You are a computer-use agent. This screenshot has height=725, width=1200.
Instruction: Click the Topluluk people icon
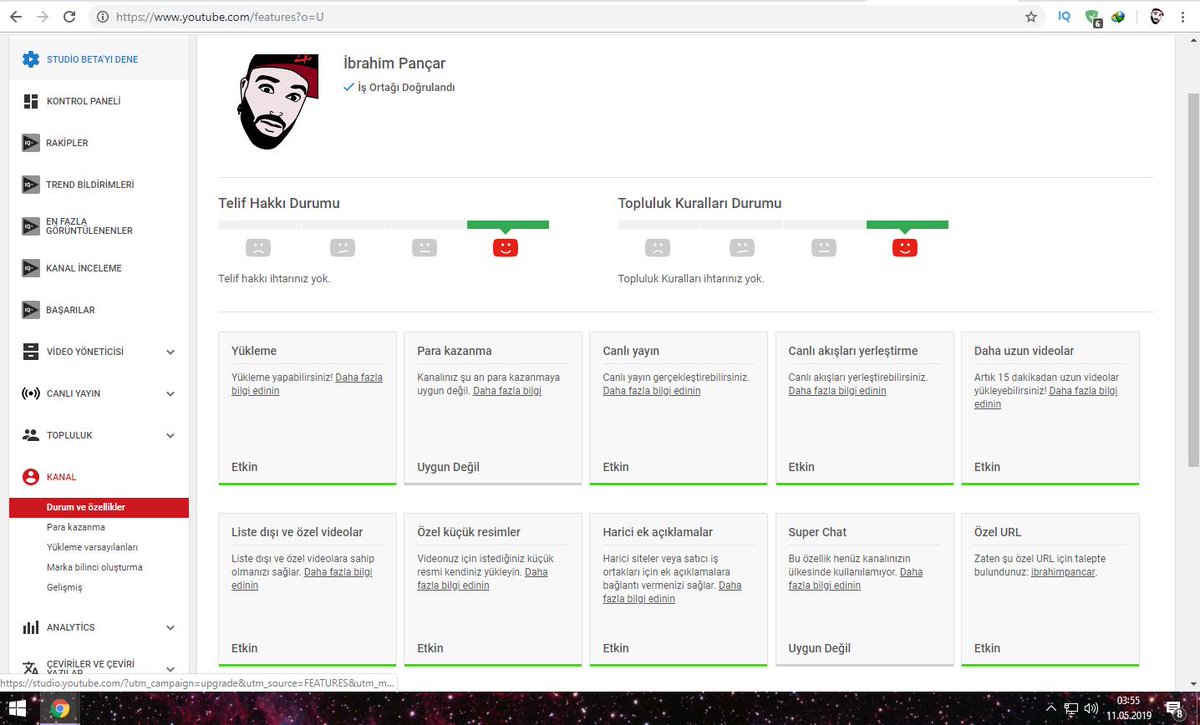coord(30,435)
